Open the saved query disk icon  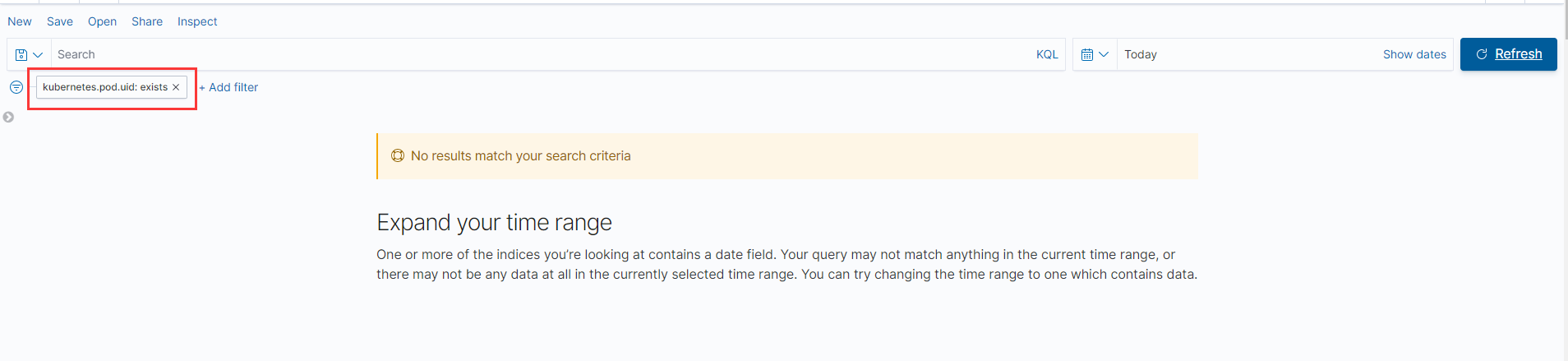click(x=21, y=55)
